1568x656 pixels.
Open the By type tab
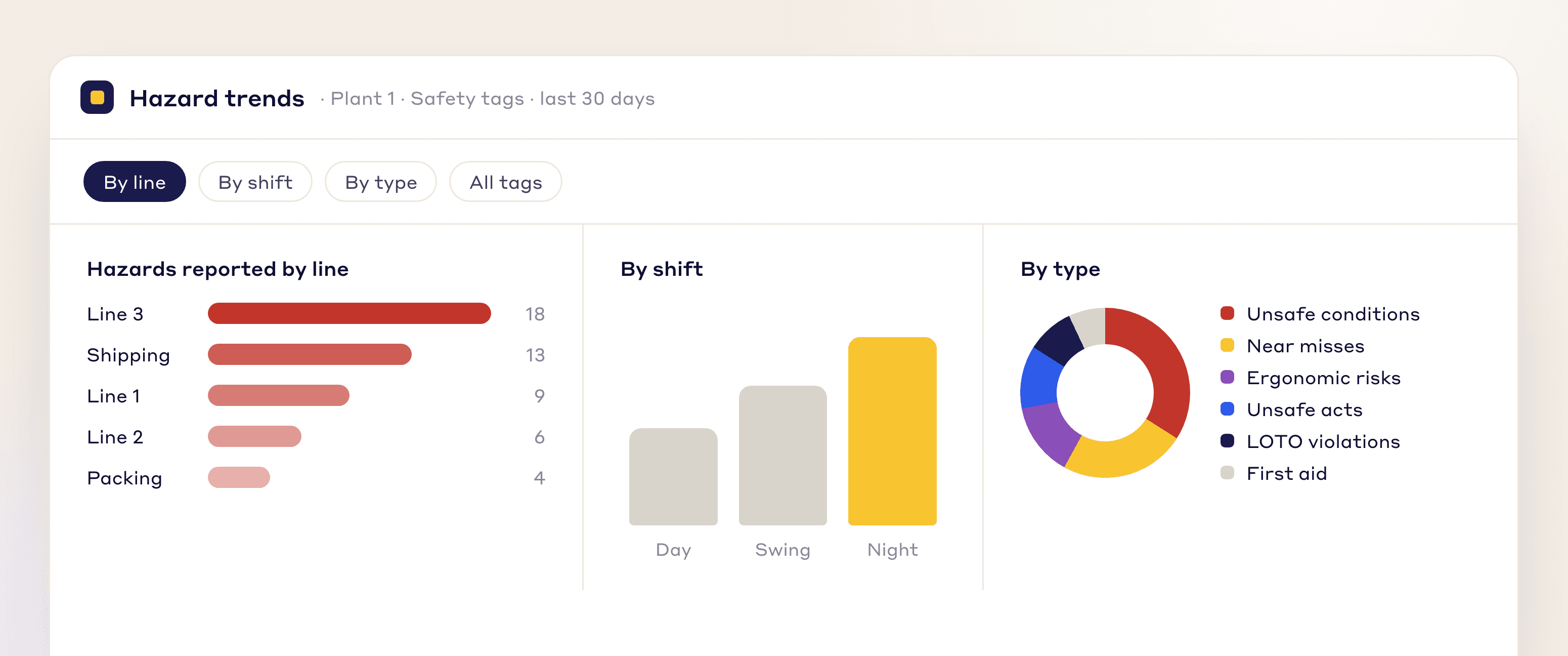[380, 182]
